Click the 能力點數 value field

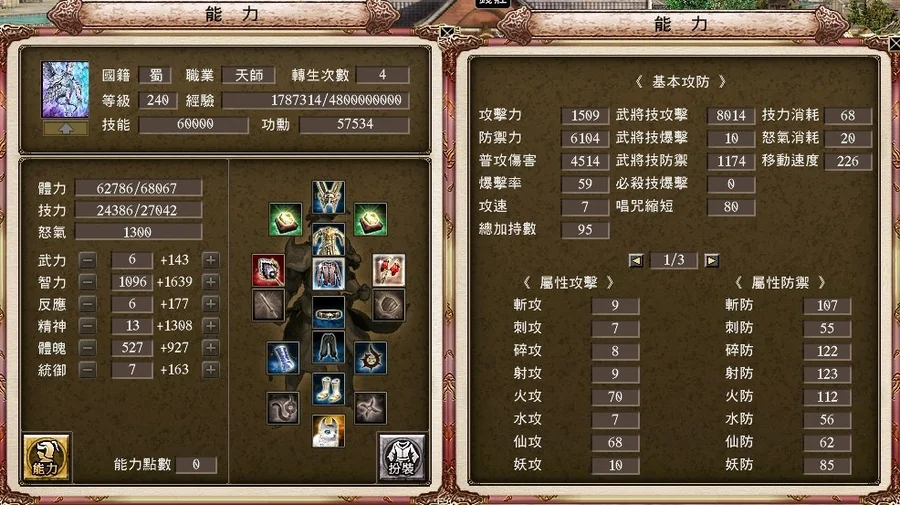coord(196,464)
